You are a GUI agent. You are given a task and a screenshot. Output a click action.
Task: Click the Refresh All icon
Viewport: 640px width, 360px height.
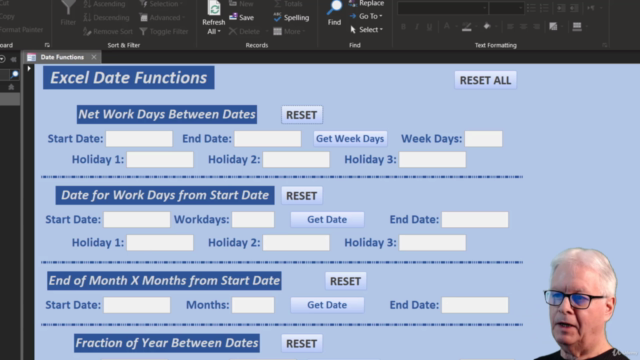point(214,8)
